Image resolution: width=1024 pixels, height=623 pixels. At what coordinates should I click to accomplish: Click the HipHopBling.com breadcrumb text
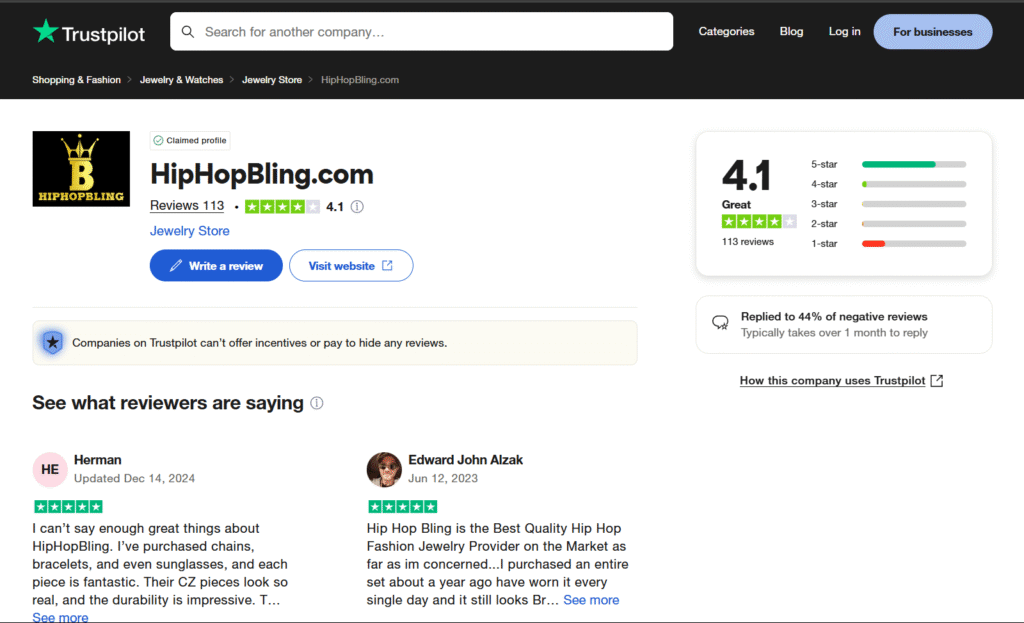pos(360,80)
